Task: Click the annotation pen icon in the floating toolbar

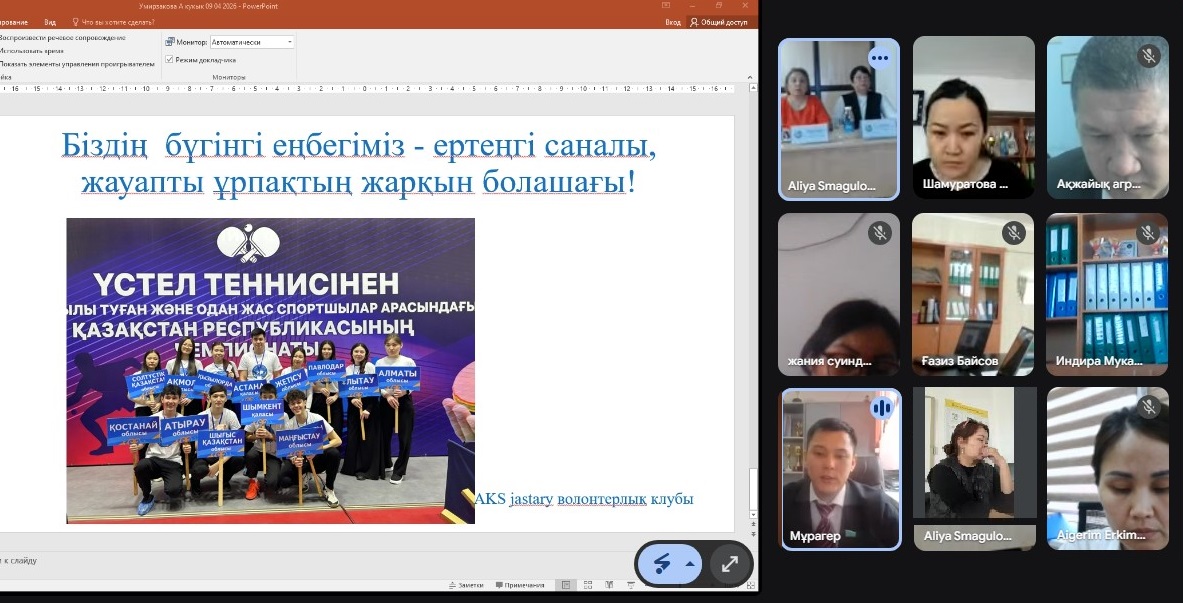Action: [x=661, y=564]
